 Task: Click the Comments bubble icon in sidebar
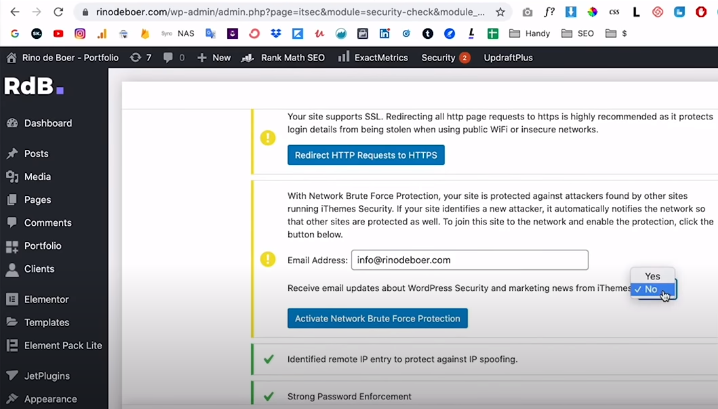(x=12, y=223)
